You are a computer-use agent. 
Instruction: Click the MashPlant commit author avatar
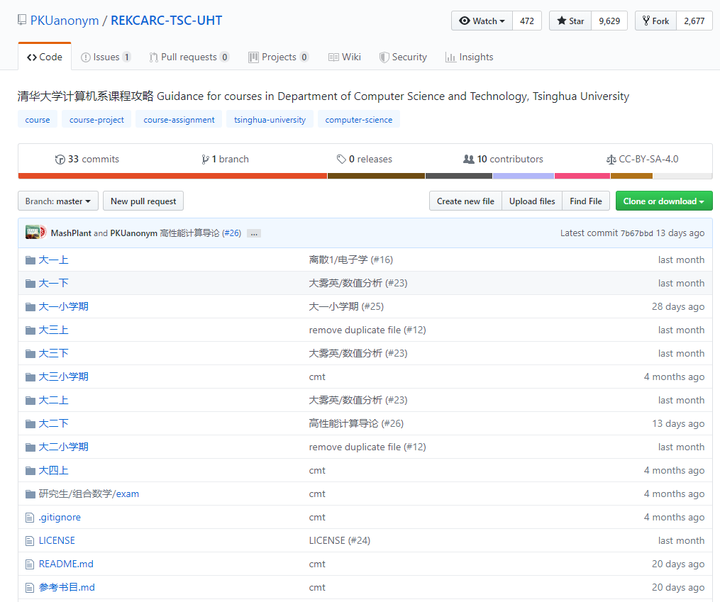pyautogui.click(x=33, y=232)
